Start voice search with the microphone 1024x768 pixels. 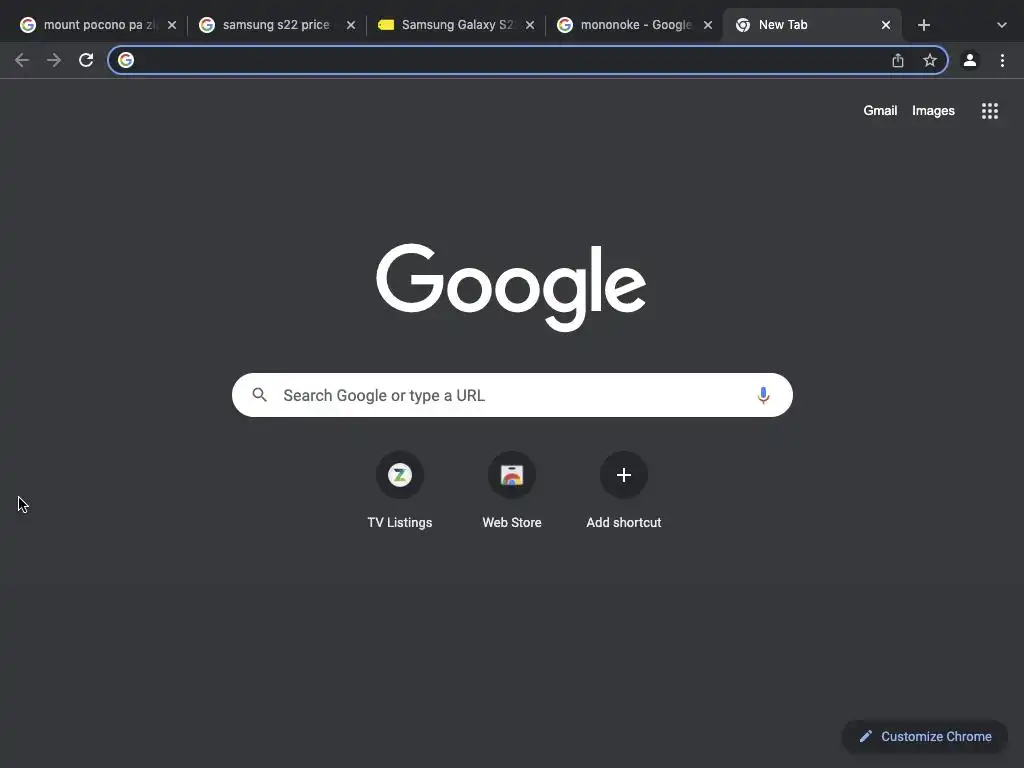pos(763,395)
